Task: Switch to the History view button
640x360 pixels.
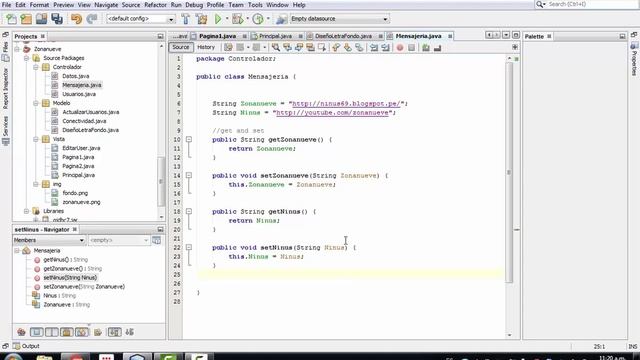Action: click(x=206, y=47)
